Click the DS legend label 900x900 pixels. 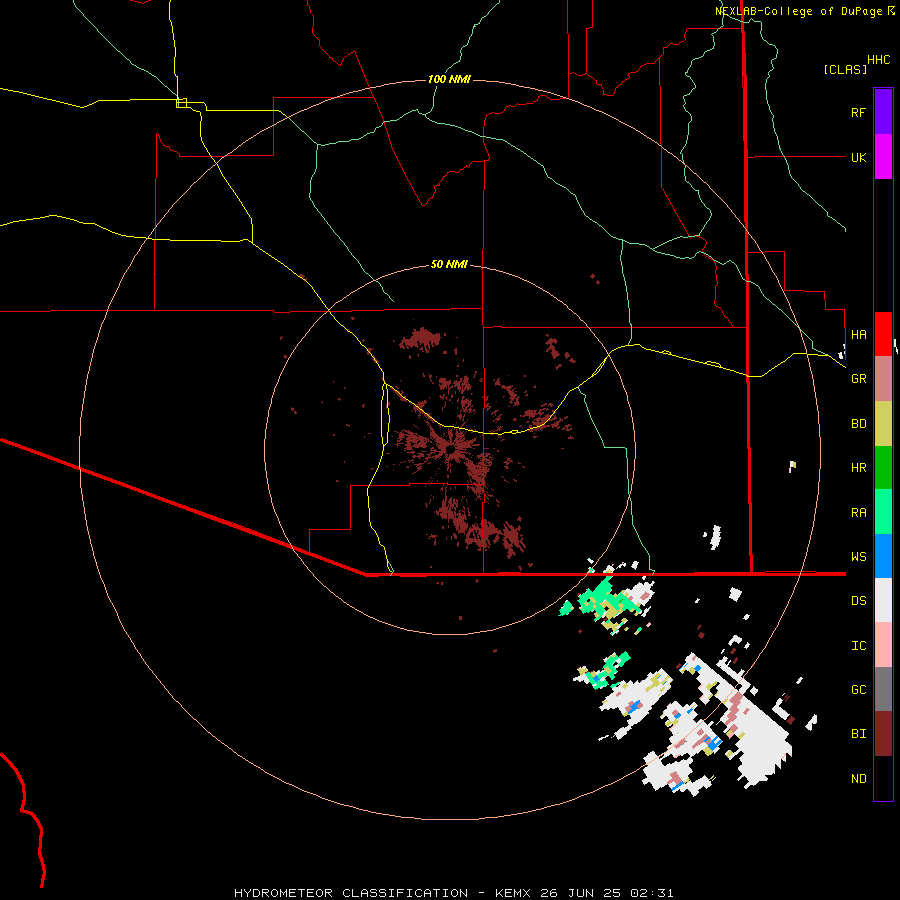[858, 601]
